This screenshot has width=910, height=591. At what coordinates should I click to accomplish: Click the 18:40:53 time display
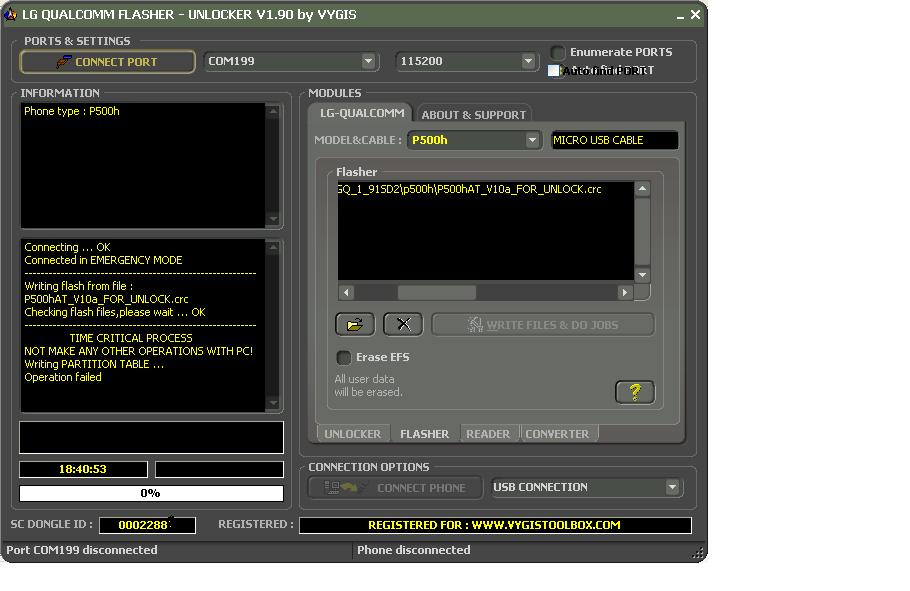tap(83, 469)
